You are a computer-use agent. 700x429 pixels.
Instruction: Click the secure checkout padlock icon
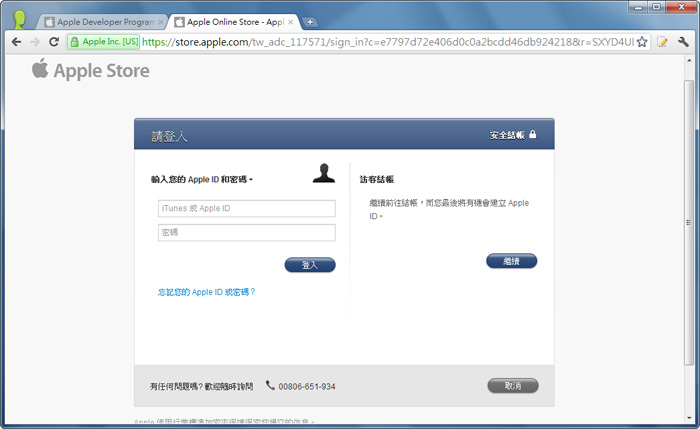533,134
